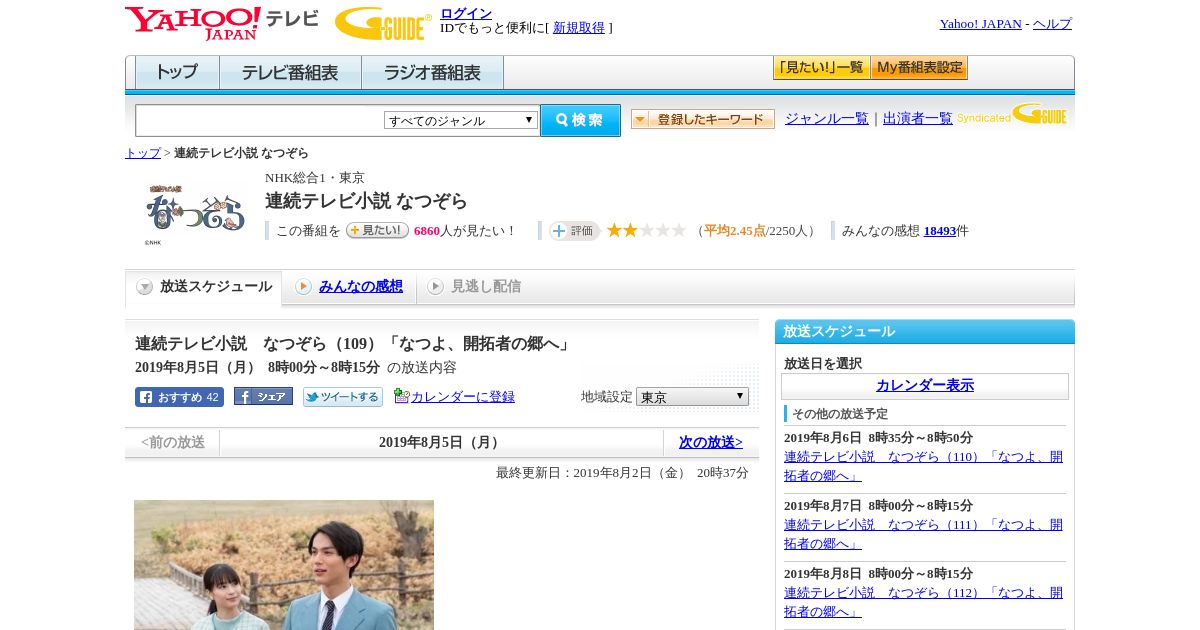Open カレンダー表示 link in schedule panel
The image size is (1200, 630).
click(x=925, y=386)
